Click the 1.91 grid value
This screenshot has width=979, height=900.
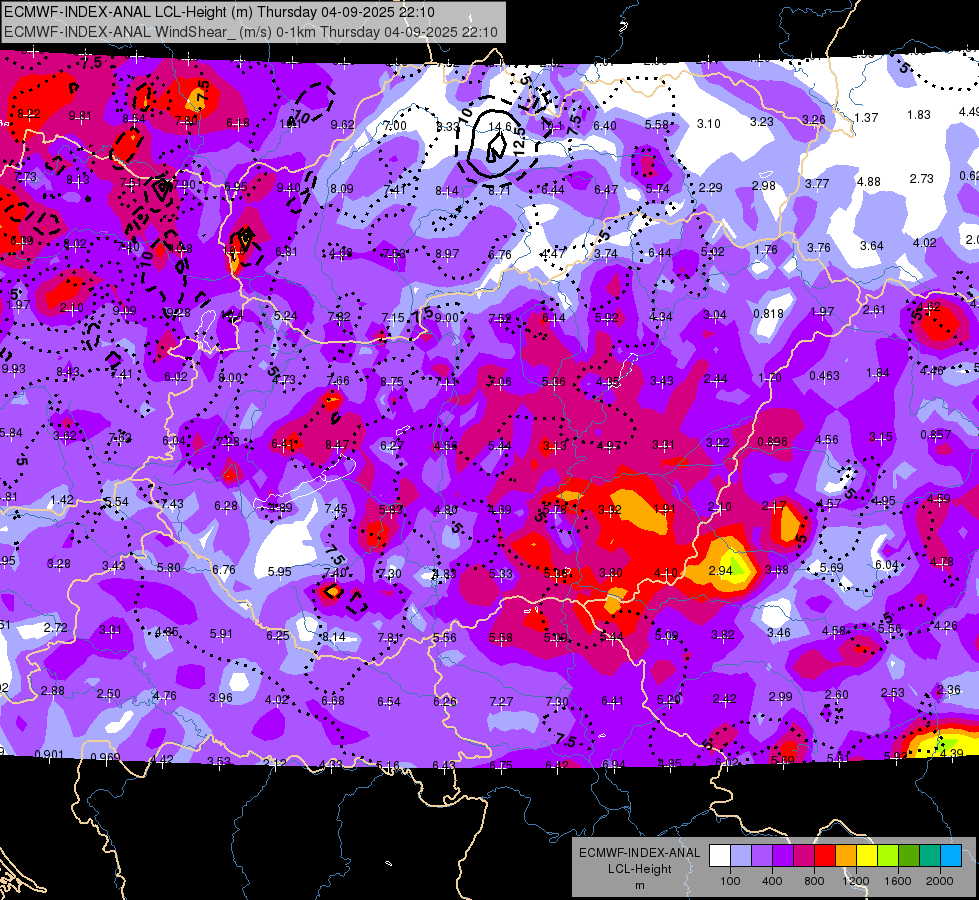pyautogui.click(x=664, y=508)
